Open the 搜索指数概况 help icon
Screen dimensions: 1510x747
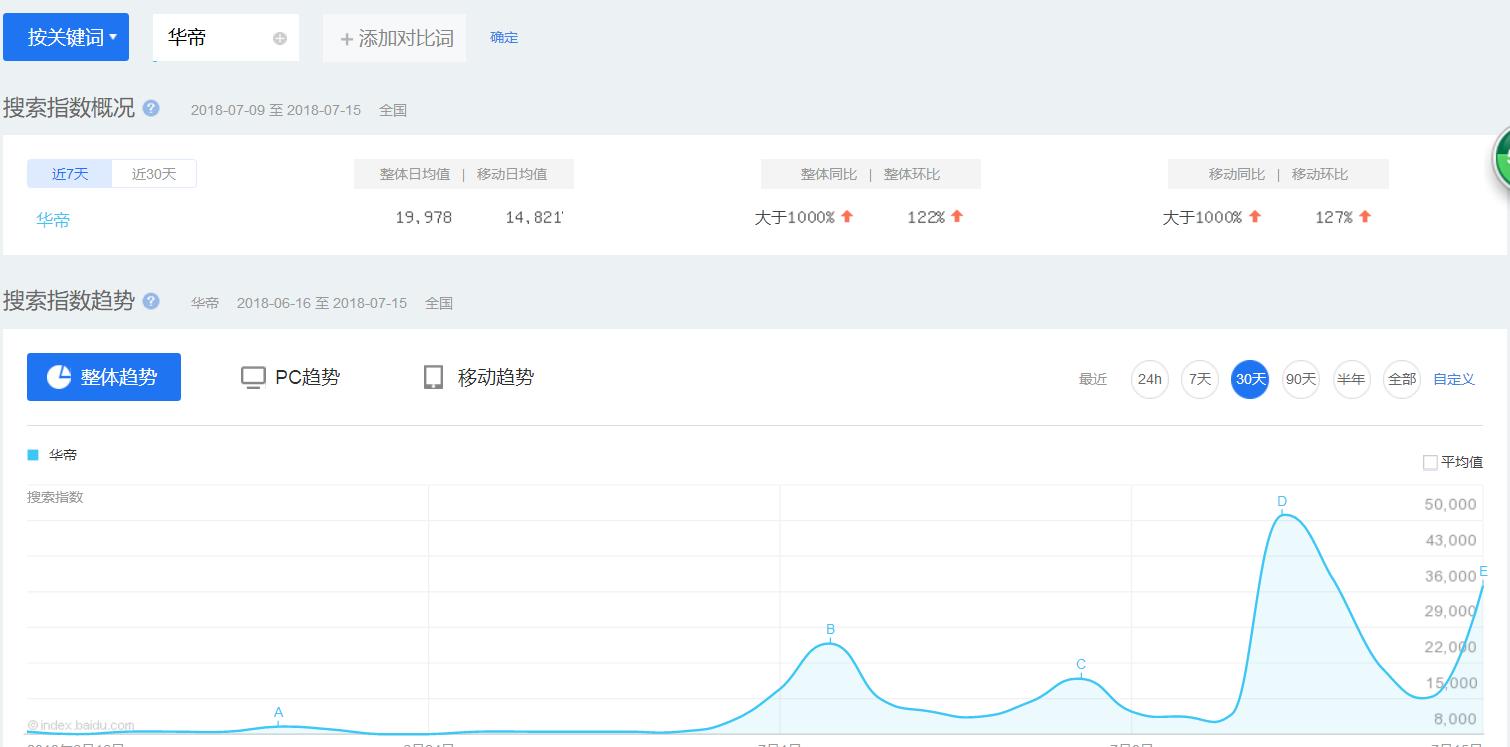[150, 108]
